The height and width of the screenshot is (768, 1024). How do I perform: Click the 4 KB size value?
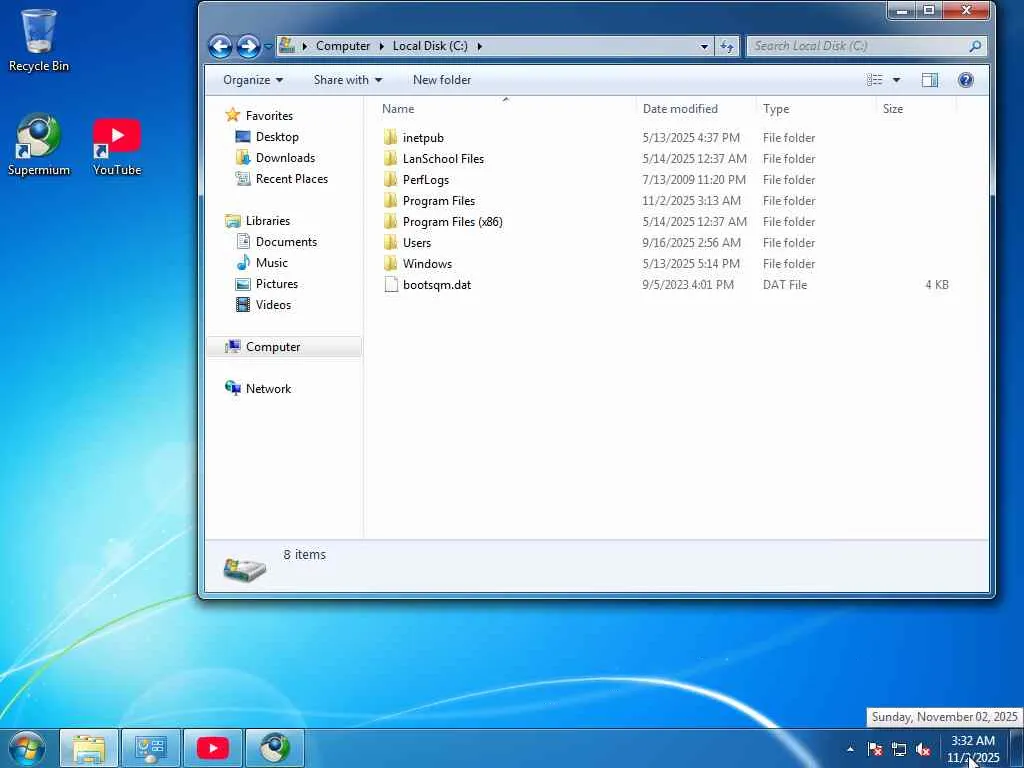point(936,285)
